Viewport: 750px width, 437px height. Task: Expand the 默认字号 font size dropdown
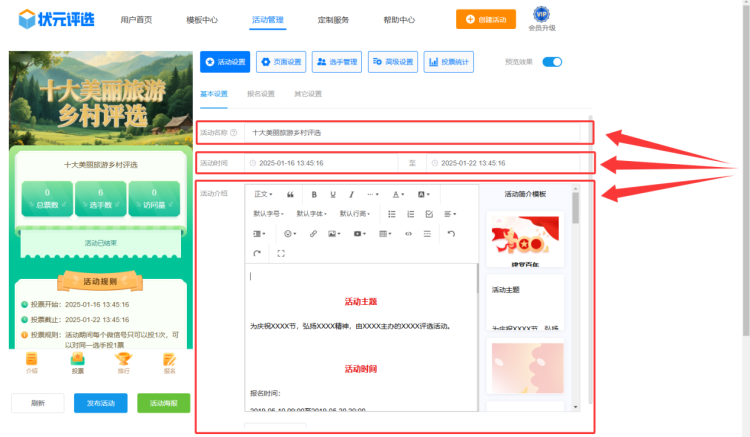pyautogui.click(x=268, y=214)
